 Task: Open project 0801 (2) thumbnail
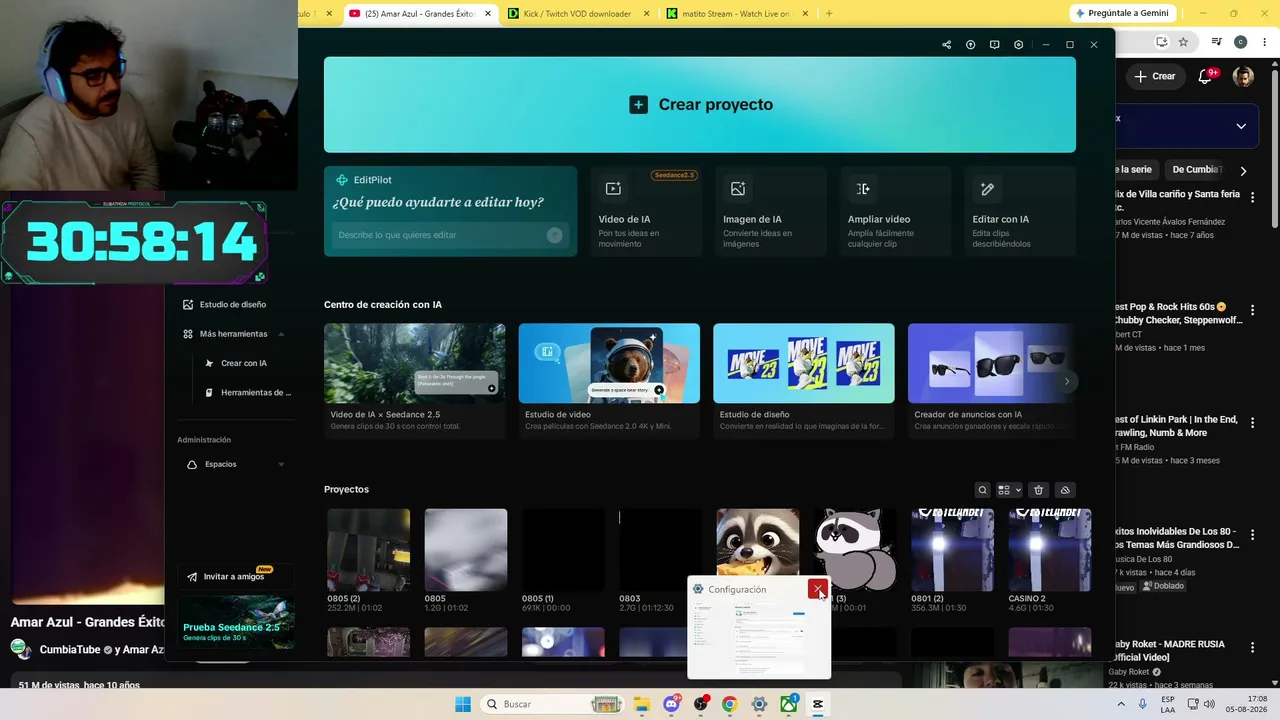[x=952, y=550]
